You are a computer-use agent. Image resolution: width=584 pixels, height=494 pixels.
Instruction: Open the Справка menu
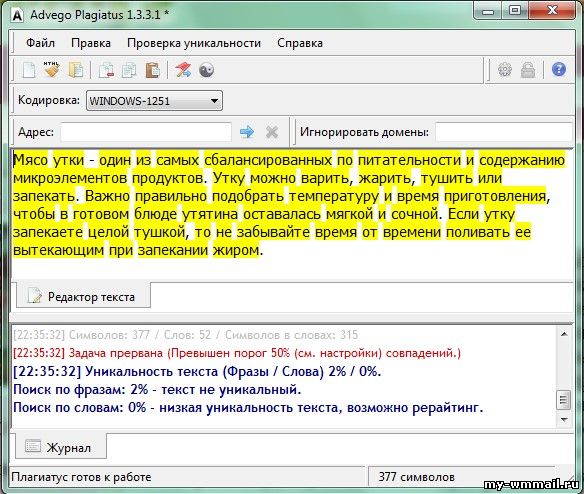point(300,43)
